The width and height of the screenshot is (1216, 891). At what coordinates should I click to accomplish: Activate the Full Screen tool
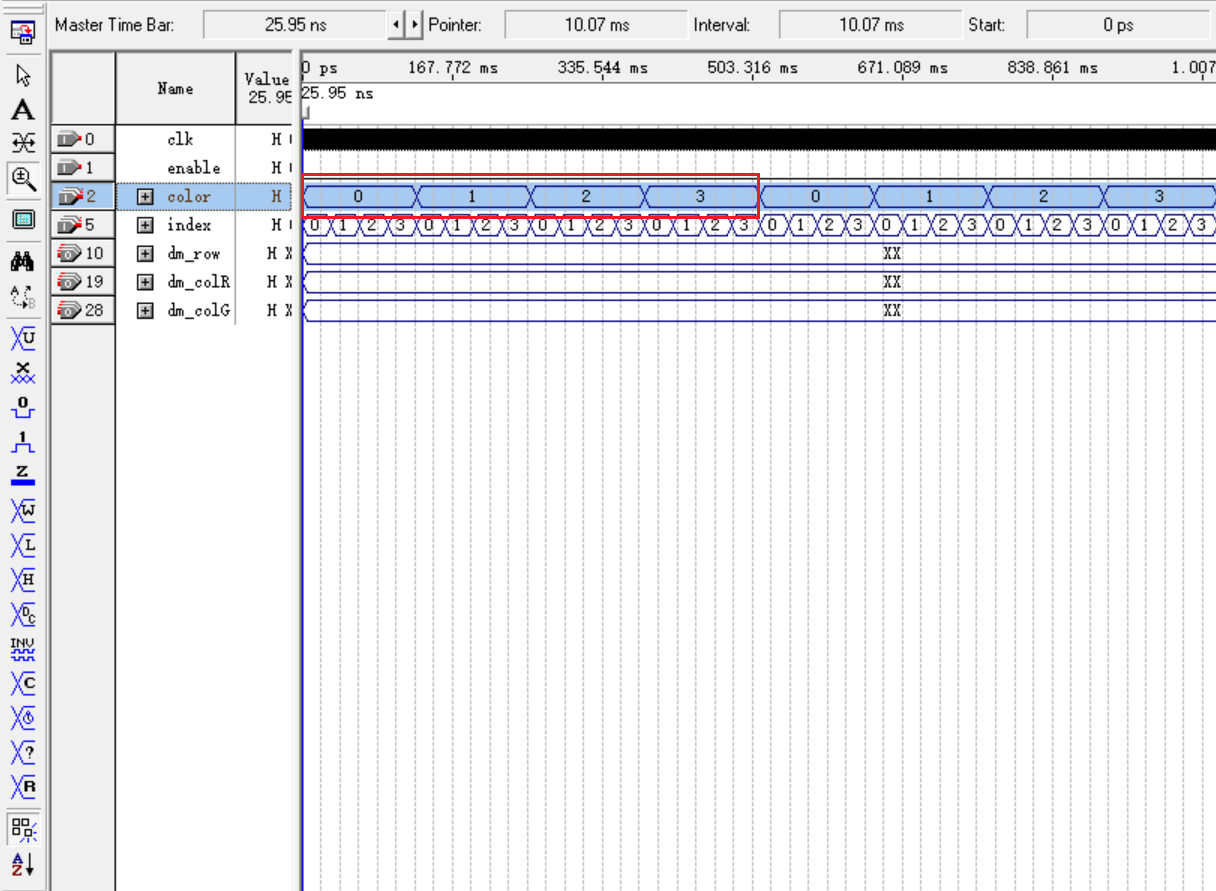point(24,219)
